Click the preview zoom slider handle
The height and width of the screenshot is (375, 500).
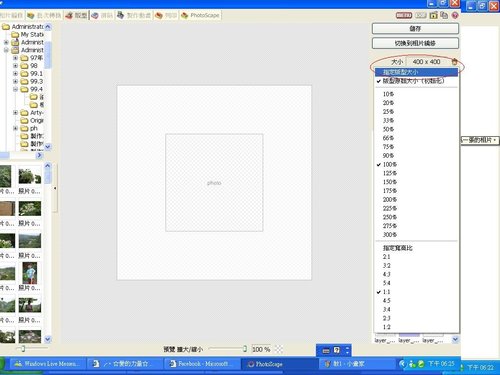[245, 349]
